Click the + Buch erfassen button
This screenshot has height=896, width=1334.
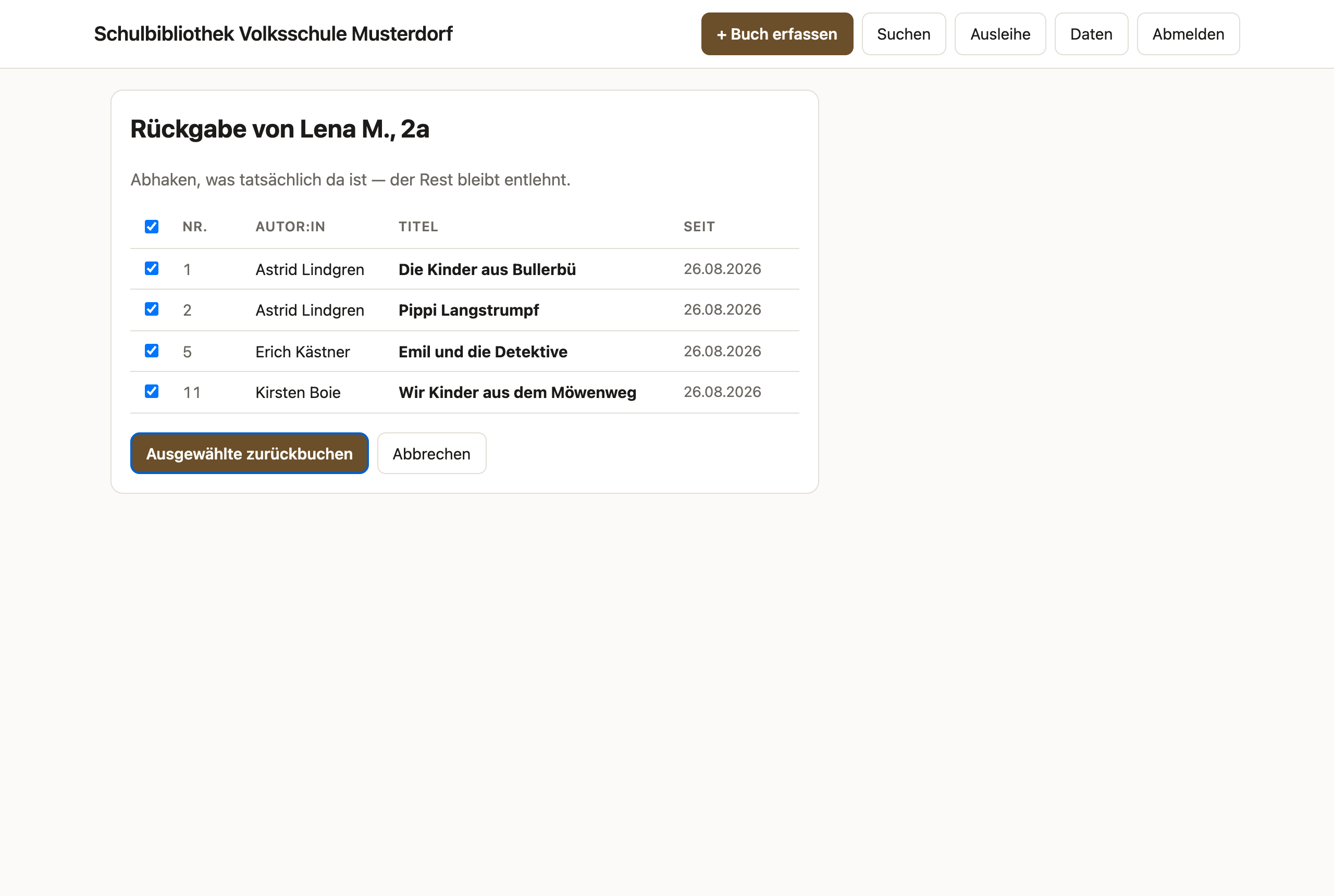[x=777, y=34]
